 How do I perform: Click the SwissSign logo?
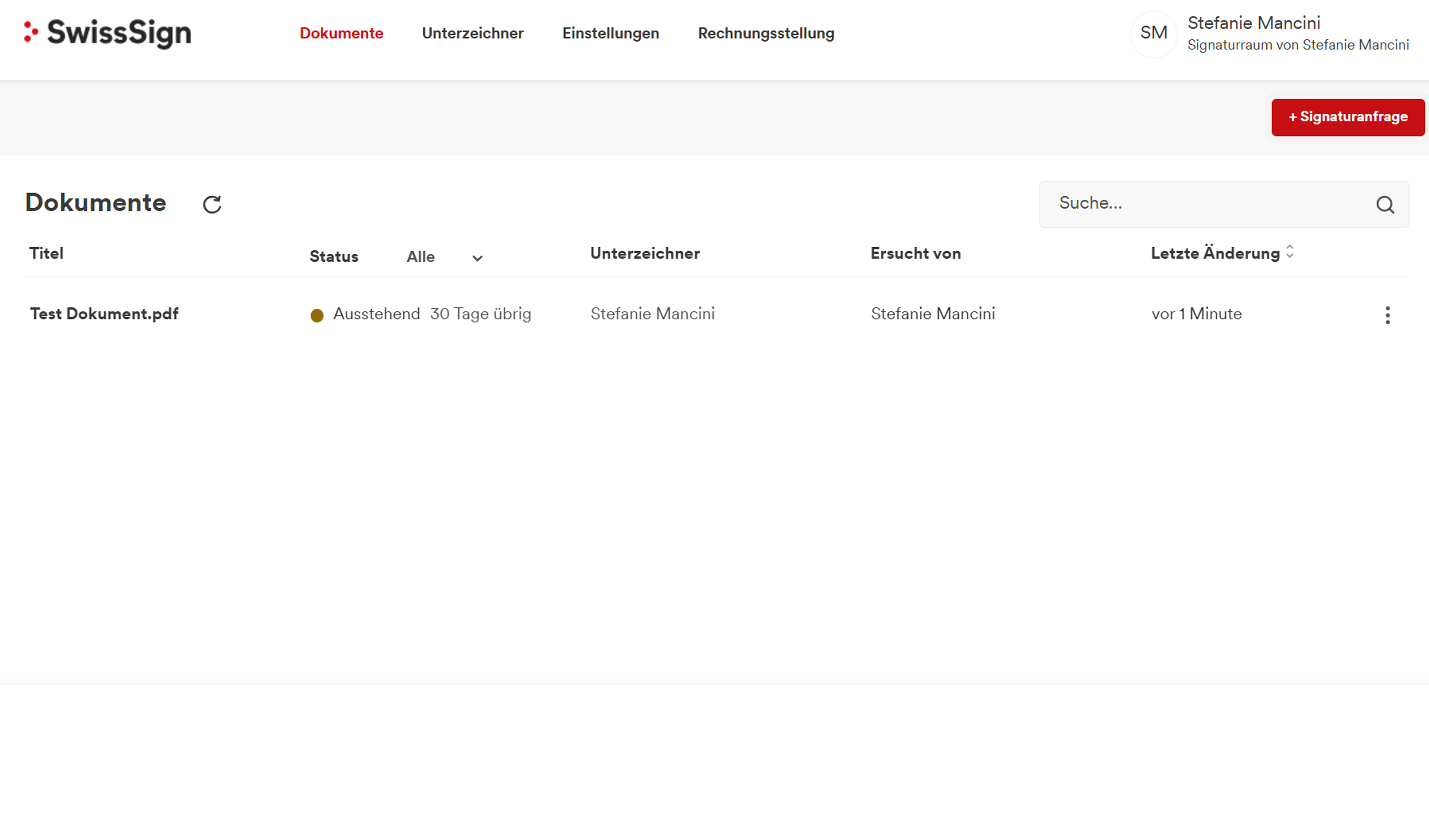[x=108, y=33]
